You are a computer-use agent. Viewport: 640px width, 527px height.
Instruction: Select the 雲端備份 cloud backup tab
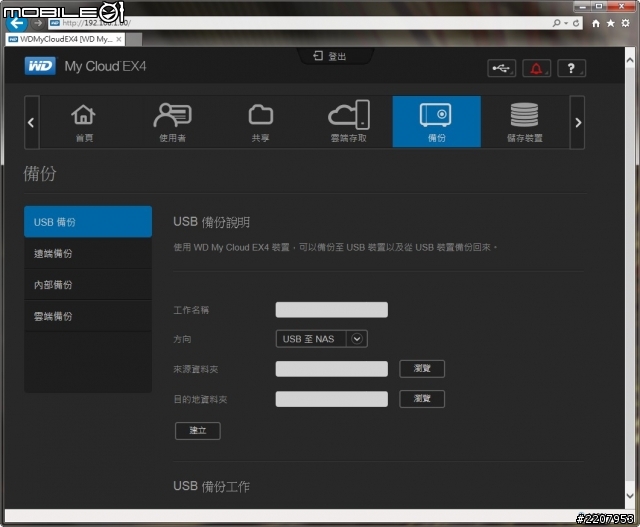(x=88, y=316)
